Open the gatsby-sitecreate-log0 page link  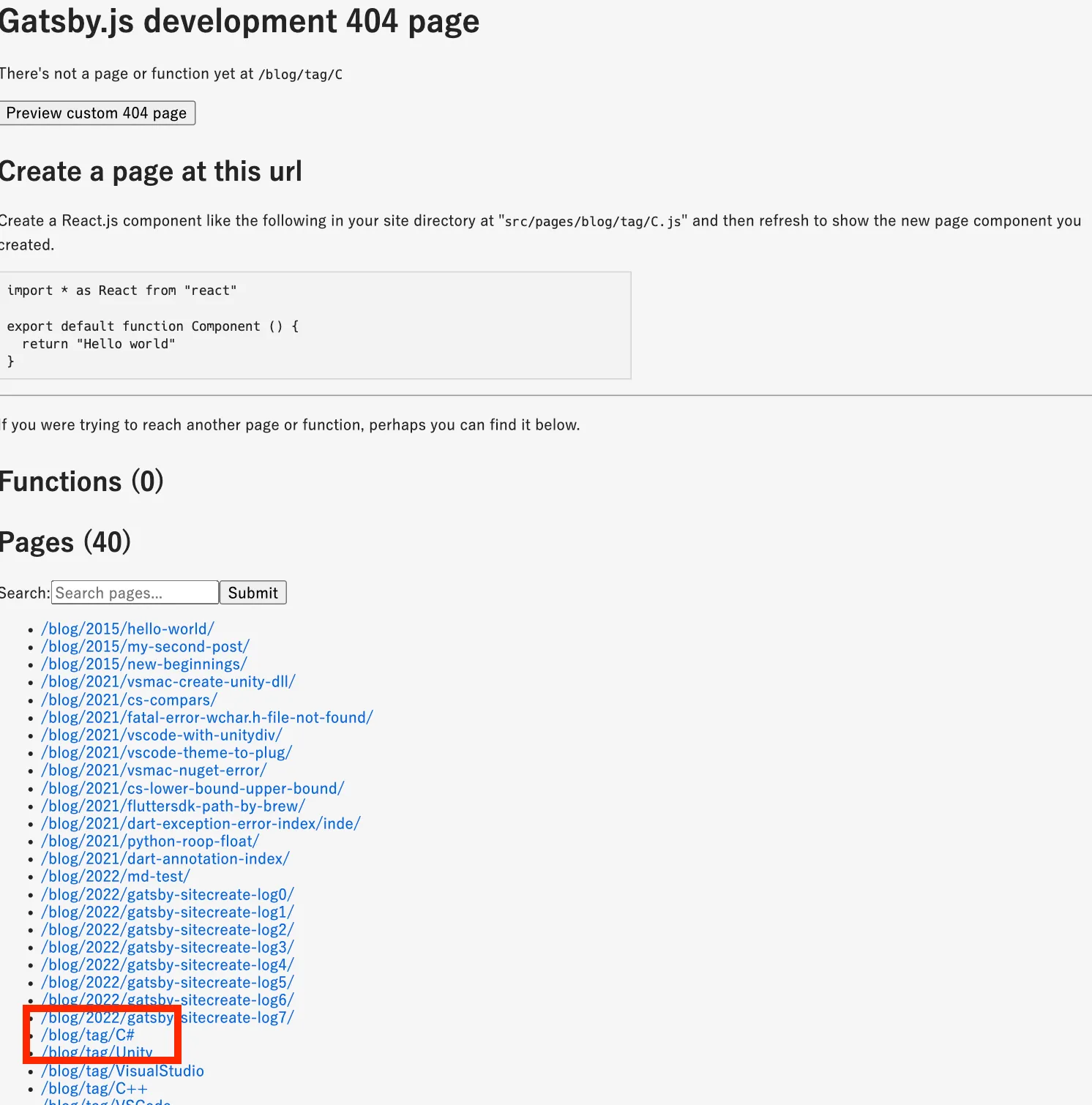(x=168, y=895)
